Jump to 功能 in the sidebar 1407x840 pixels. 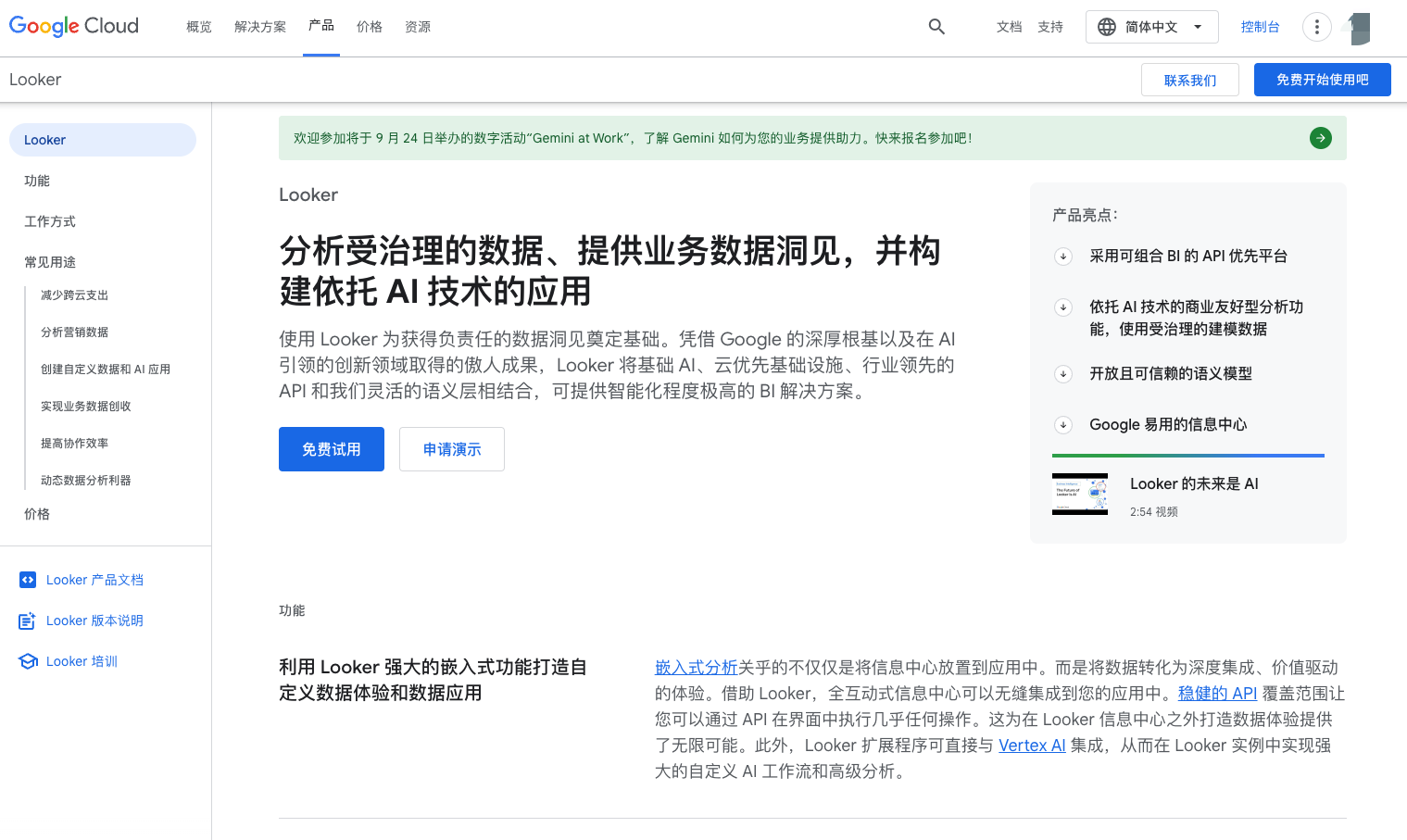pos(37,181)
